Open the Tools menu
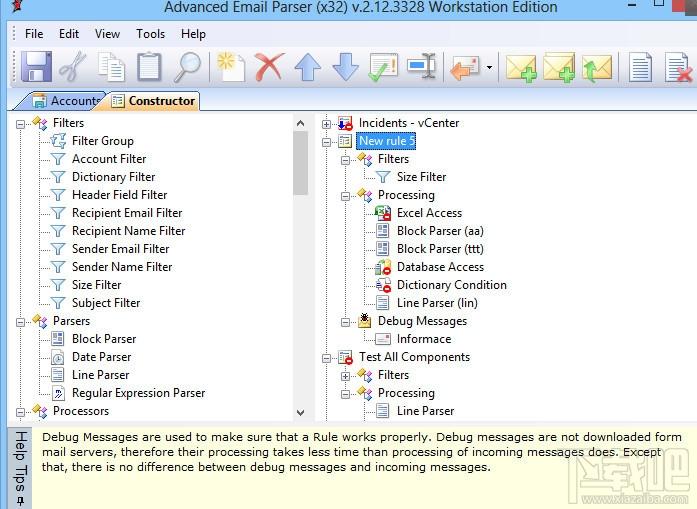This screenshot has height=509, width=697. [x=150, y=34]
